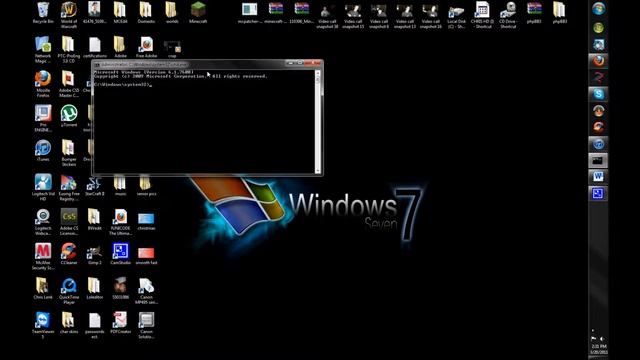
Task: Click Command Prompt scrollbar up arrow
Action: (x=318, y=73)
